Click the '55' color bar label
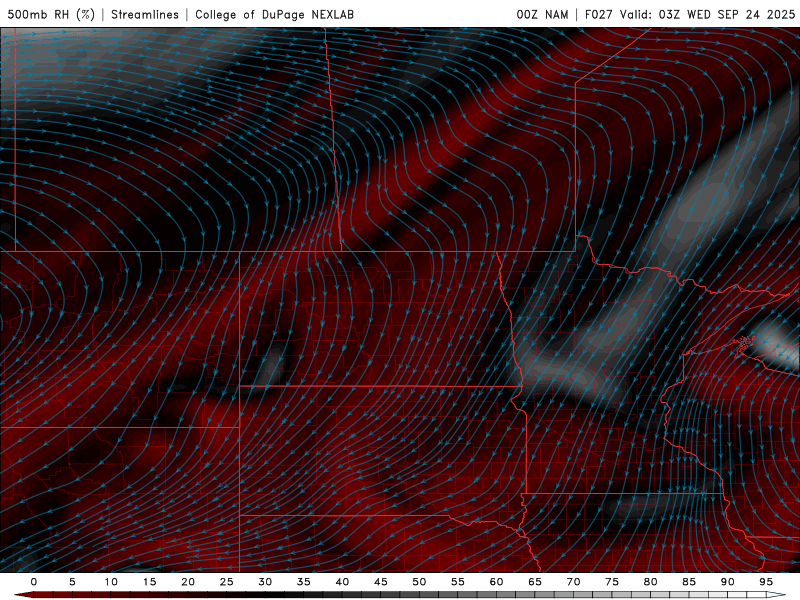Image resolution: width=800 pixels, height=600 pixels. point(458,582)
